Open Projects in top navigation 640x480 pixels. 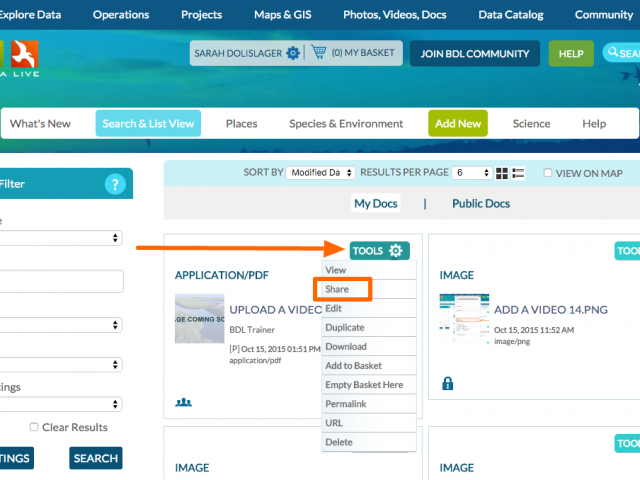(x=202, y=15)
